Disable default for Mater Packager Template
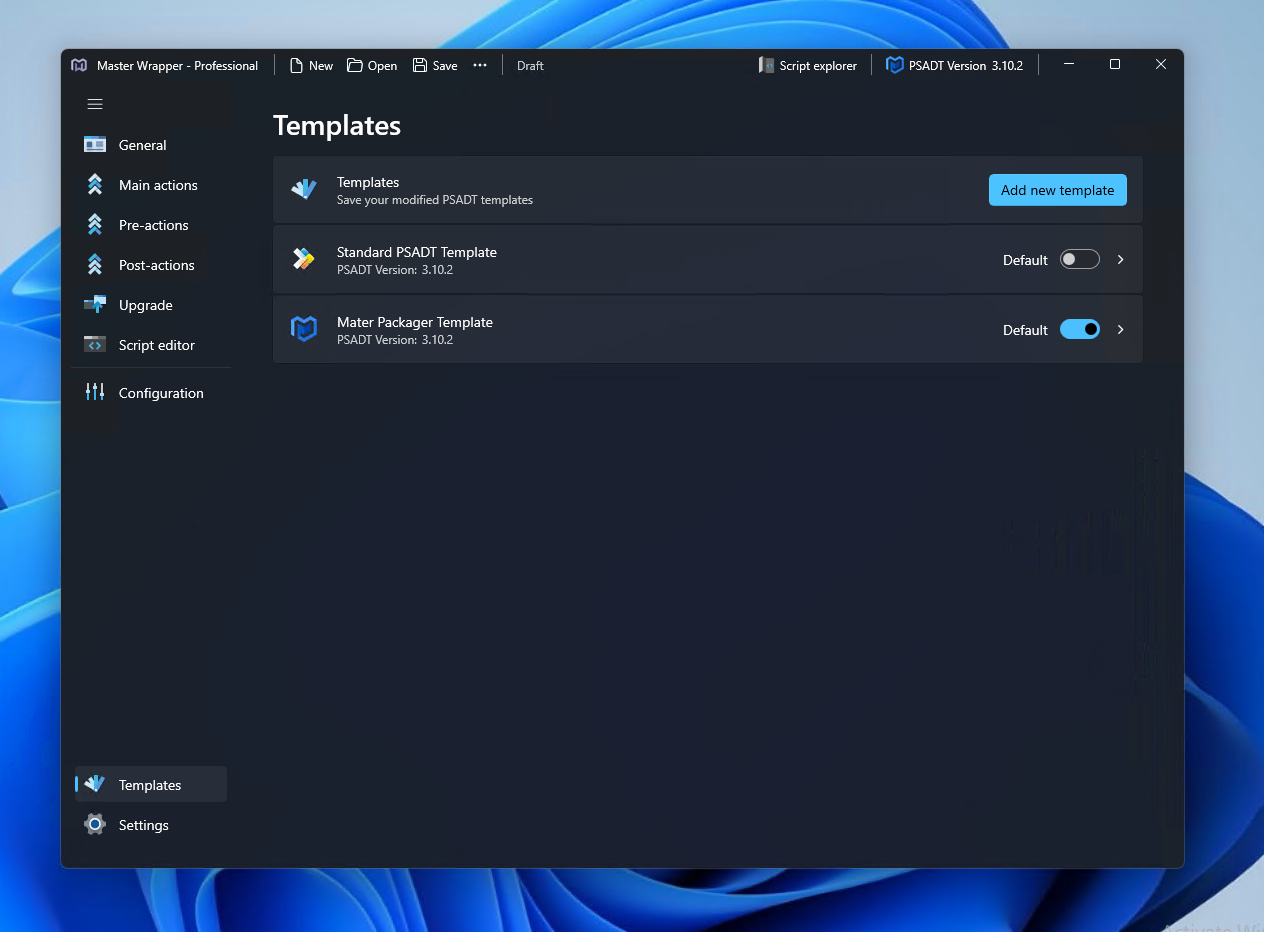The height and width of the screenshot is (932, 1264). [1080, 329]
